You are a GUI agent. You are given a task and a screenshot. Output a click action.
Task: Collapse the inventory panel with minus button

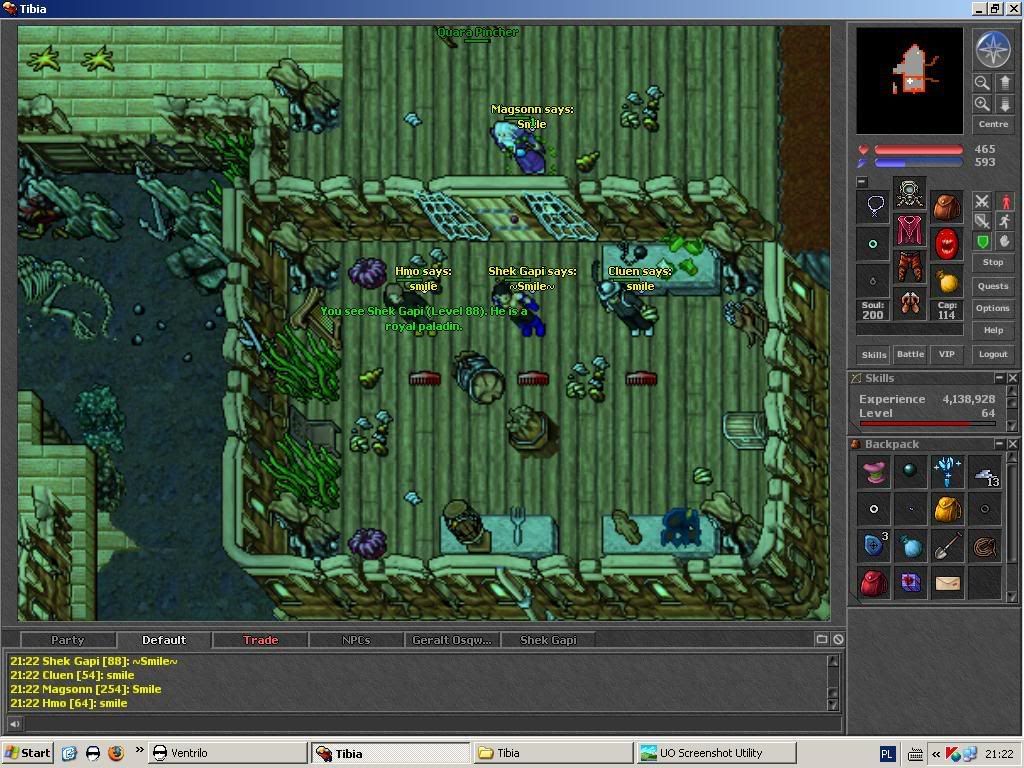click(x=861, y=181)
